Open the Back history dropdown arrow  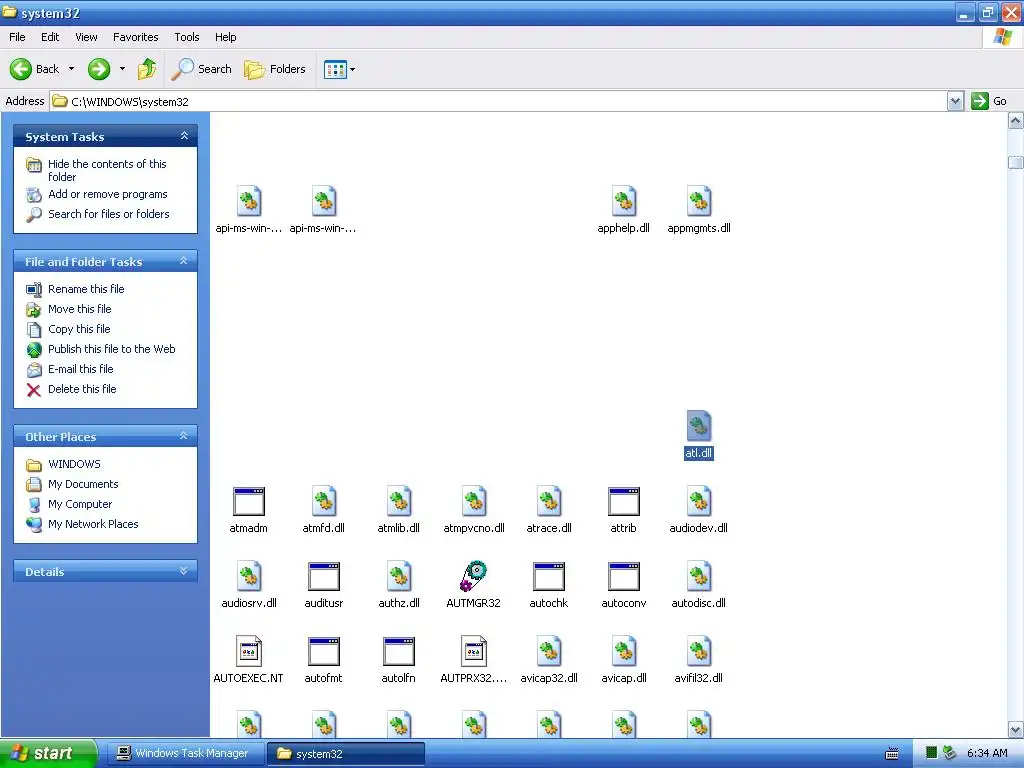71,69
